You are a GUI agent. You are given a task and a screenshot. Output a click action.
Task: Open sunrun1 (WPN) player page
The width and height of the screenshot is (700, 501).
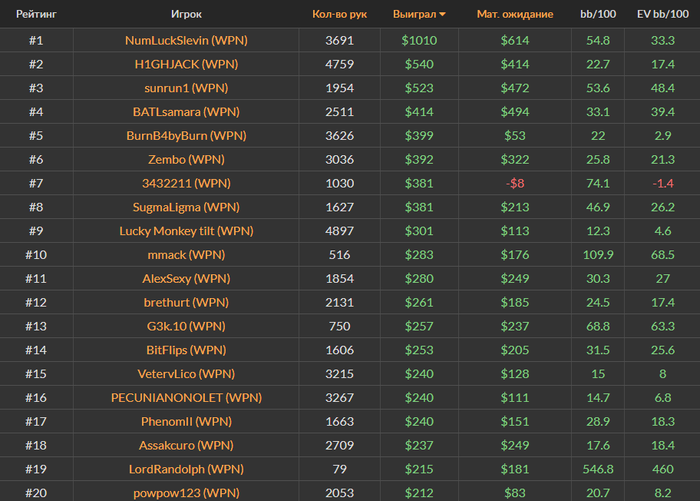186,88
